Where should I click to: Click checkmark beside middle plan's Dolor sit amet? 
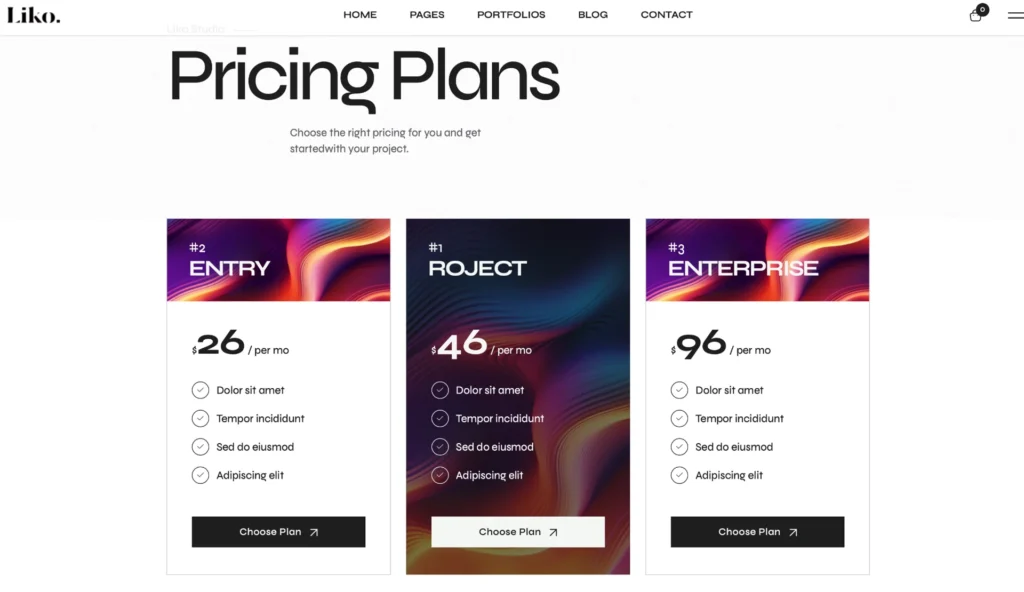[x=440, y=390]
